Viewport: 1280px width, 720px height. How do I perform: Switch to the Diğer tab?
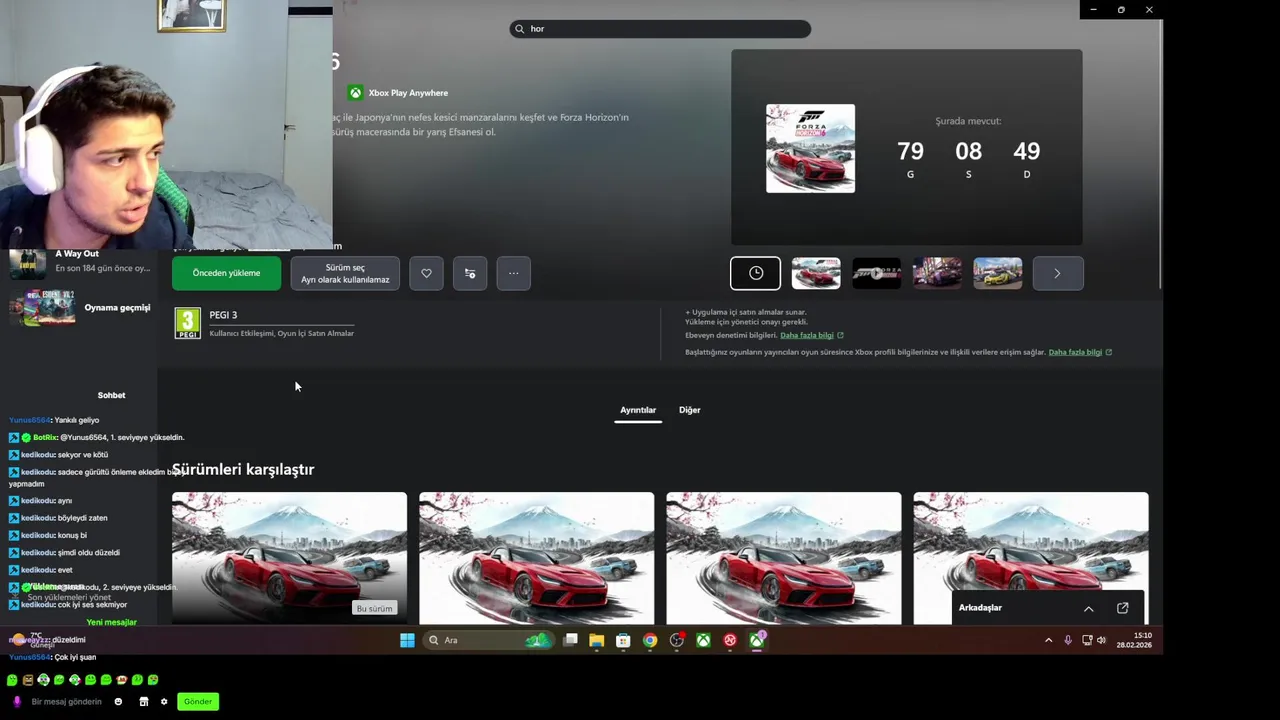click(x=690, y=410)
